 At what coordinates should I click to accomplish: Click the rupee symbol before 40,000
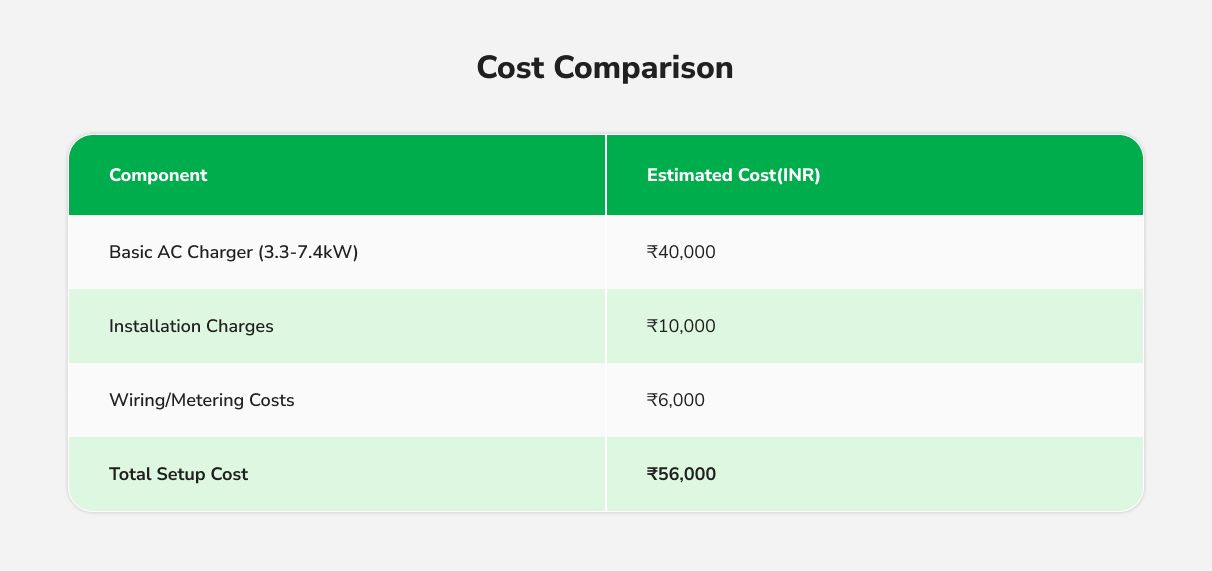652,252
